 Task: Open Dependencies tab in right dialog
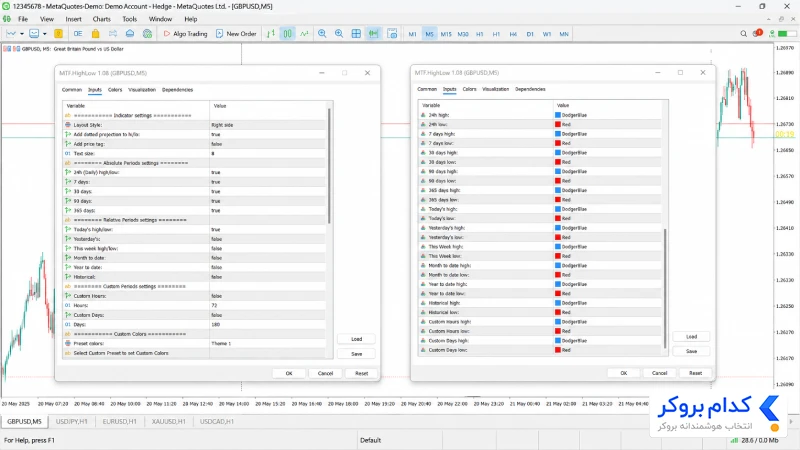[530, 89]
